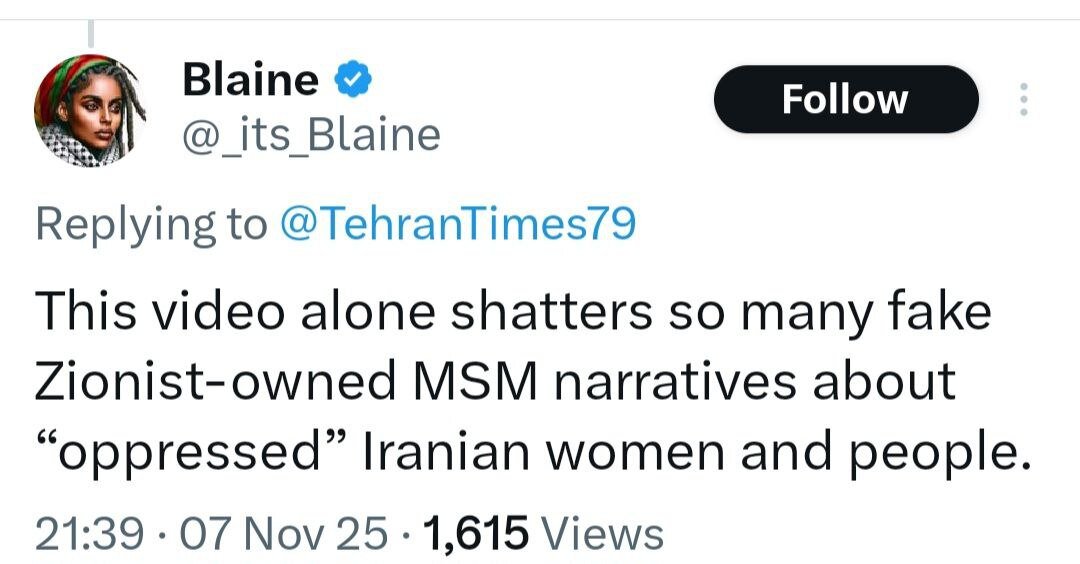Open Blaine's profile picture
Viewport: 1080px width, 564px height.
pyautogui.click(x=90, y=112)
